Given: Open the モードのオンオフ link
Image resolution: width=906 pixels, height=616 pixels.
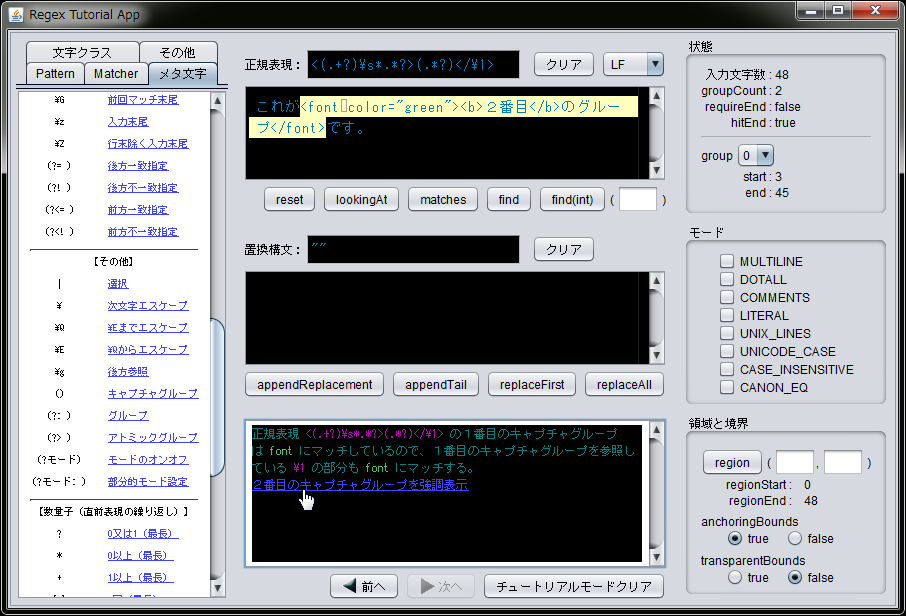Looking at the screenshot, I should (x=147, y=459).
